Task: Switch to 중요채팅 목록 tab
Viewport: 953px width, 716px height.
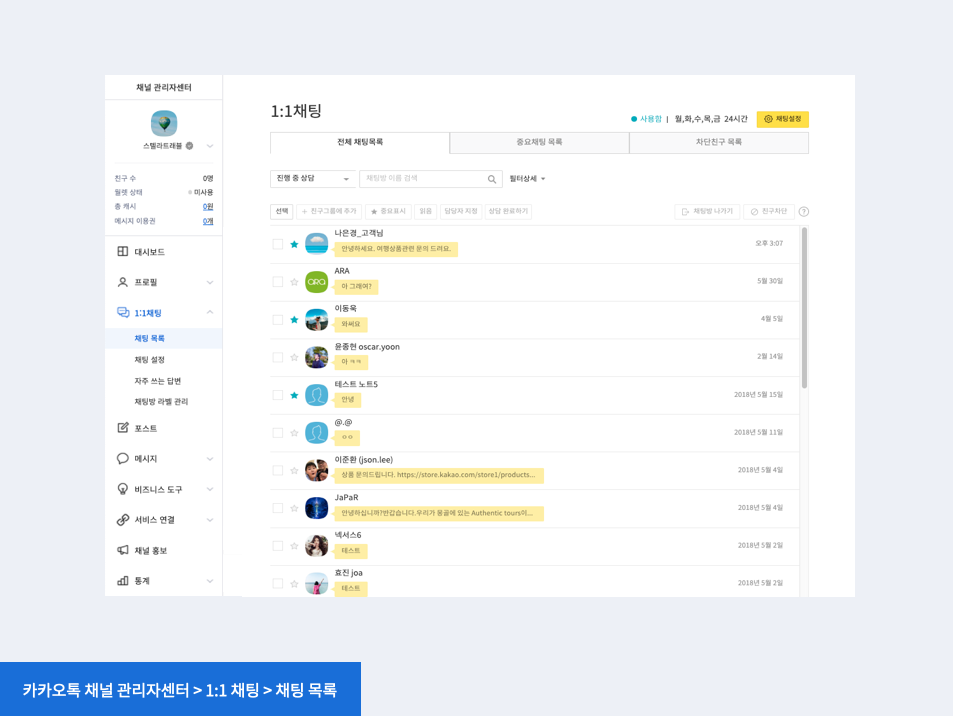Action: pos(539,142)
